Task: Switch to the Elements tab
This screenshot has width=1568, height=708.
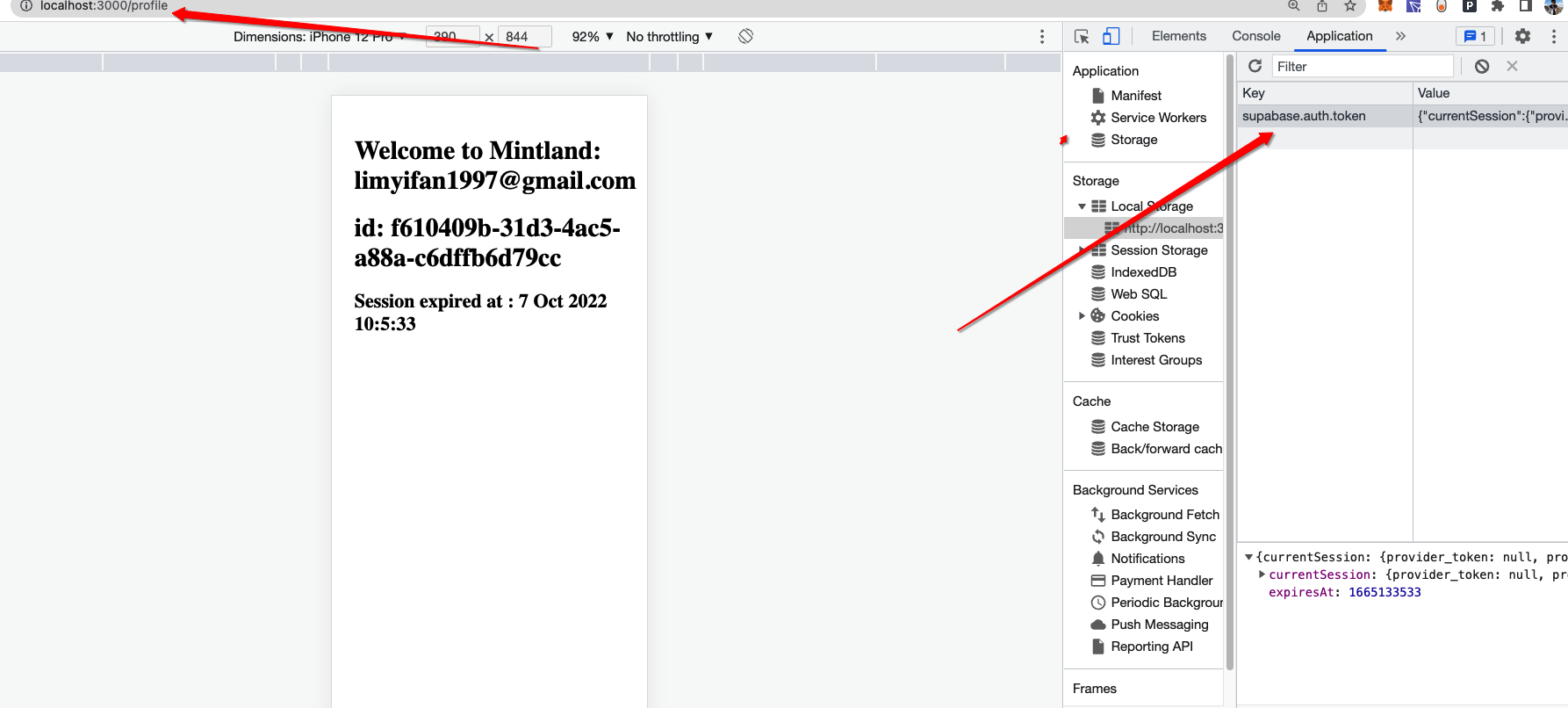Action: coord(1179,36)
